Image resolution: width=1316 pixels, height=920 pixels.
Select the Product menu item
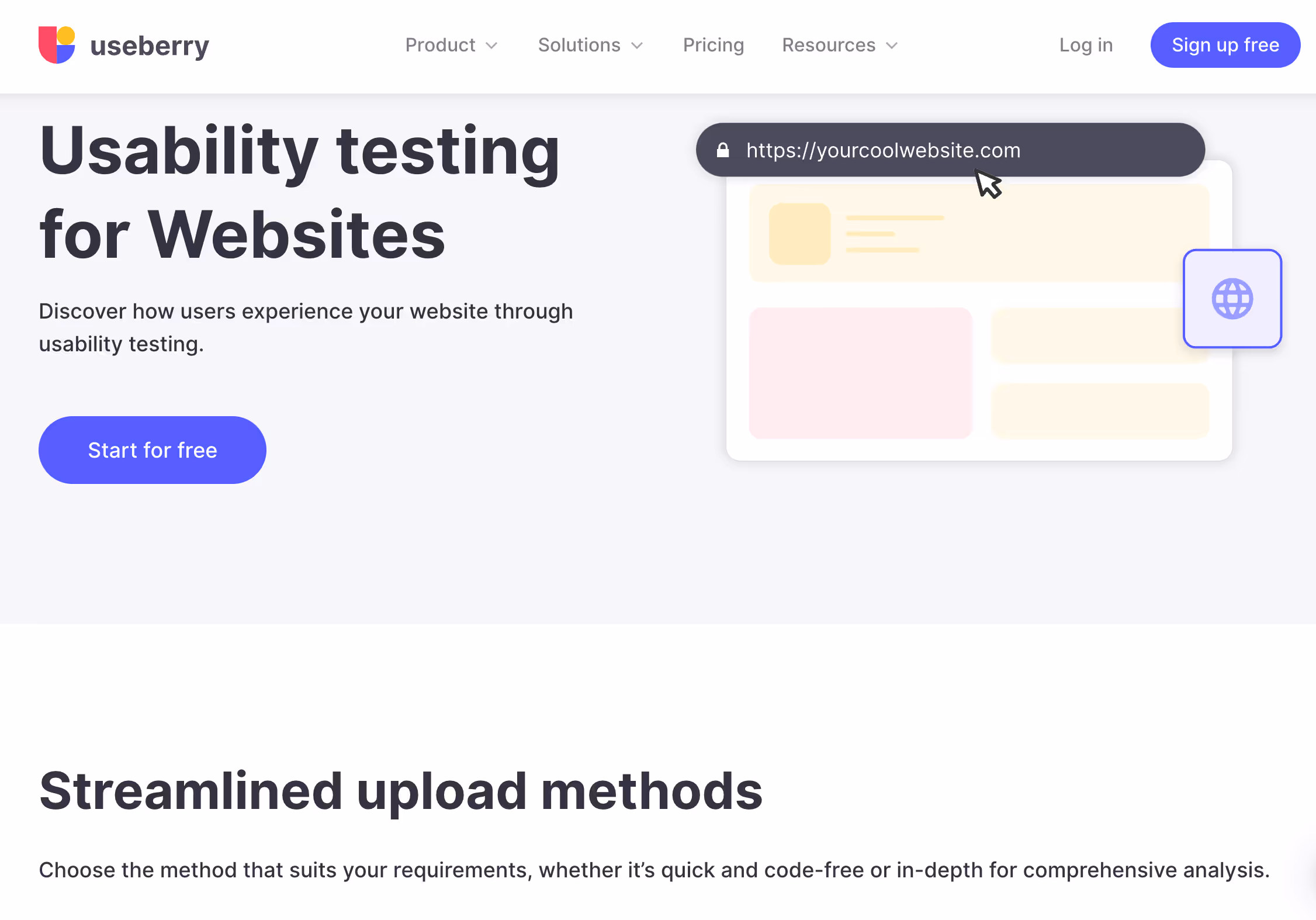click(441, 45)
